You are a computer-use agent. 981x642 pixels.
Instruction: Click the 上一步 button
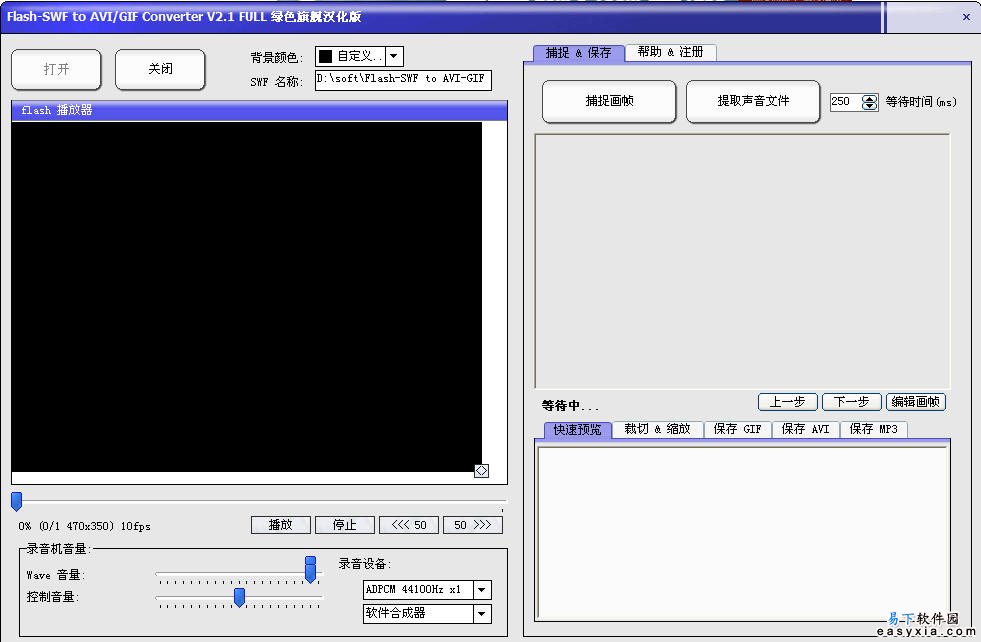click(x=788, y=402)
